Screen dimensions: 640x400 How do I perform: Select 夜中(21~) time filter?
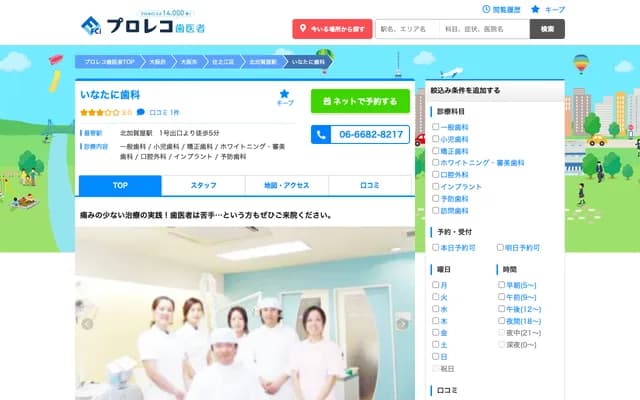501,333
